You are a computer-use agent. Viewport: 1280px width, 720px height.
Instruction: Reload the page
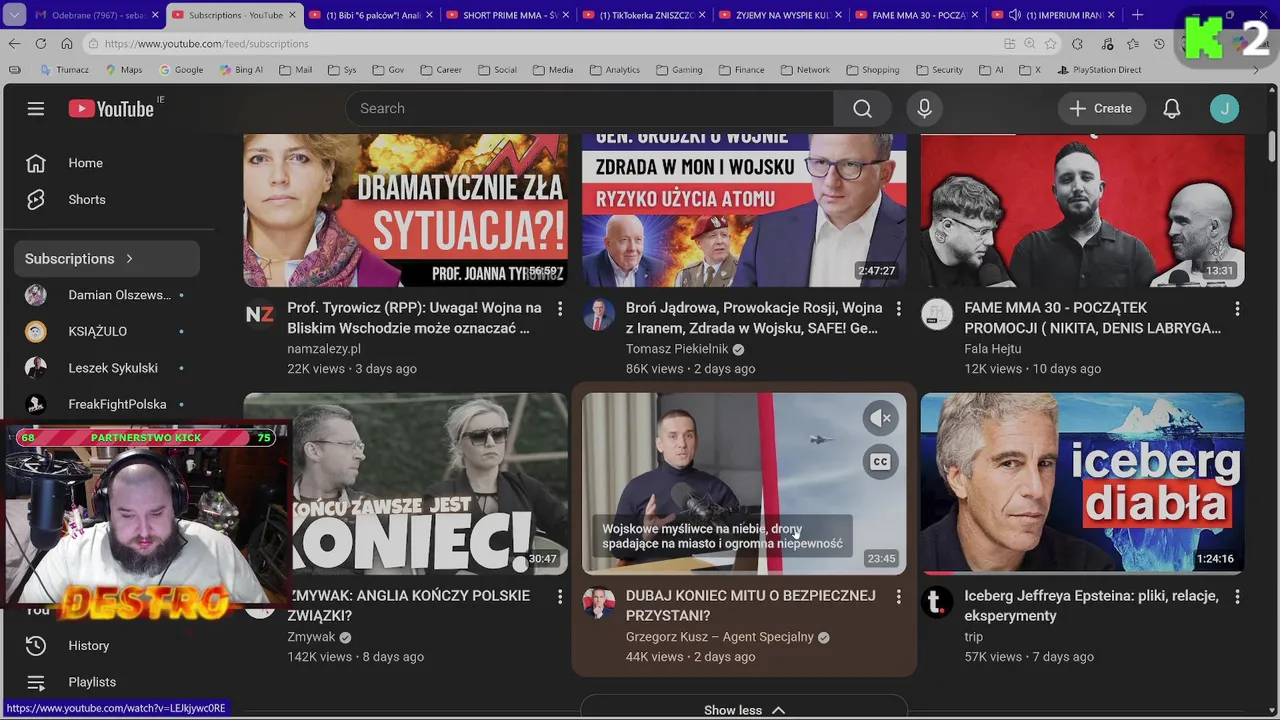click(x=40, y=44)
